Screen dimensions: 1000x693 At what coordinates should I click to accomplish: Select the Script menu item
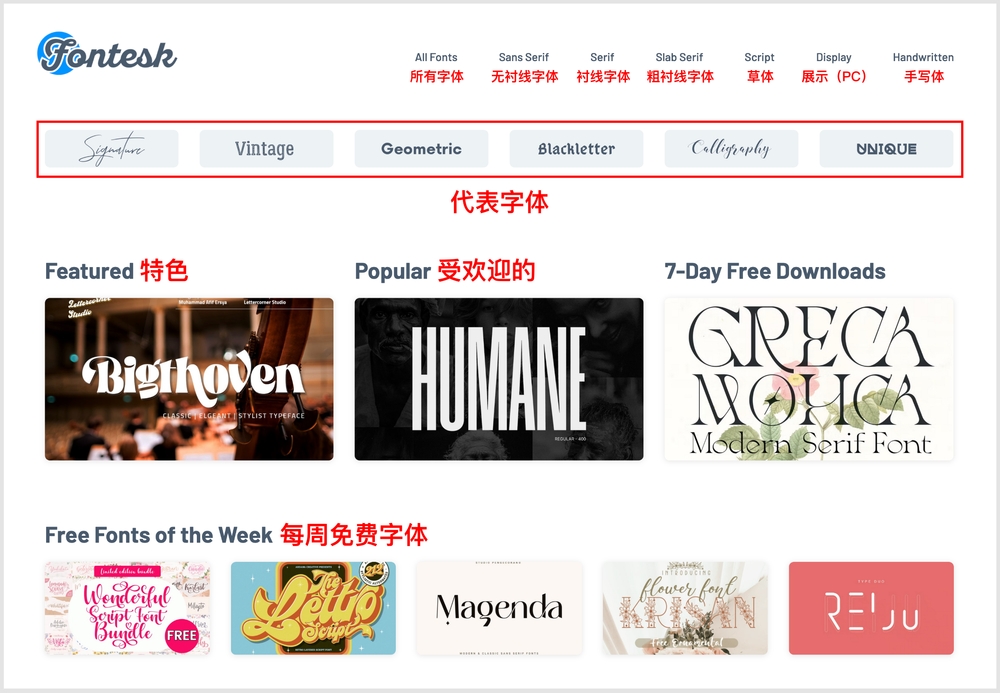759,57
